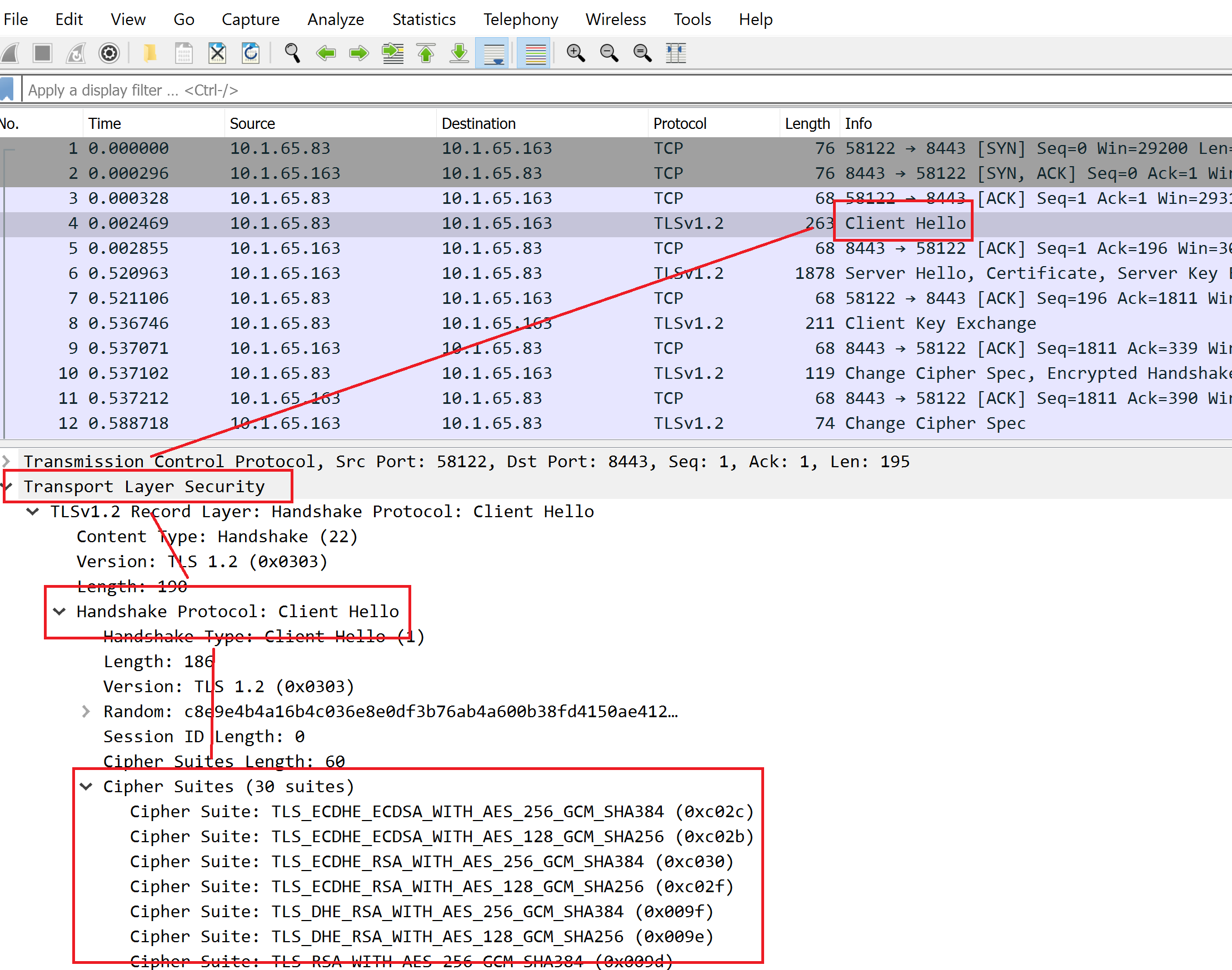This screenshot has width=1232, height=970.
Task: Open capture options gear icon
Action: pyautogui.click(x=109, y=53)
